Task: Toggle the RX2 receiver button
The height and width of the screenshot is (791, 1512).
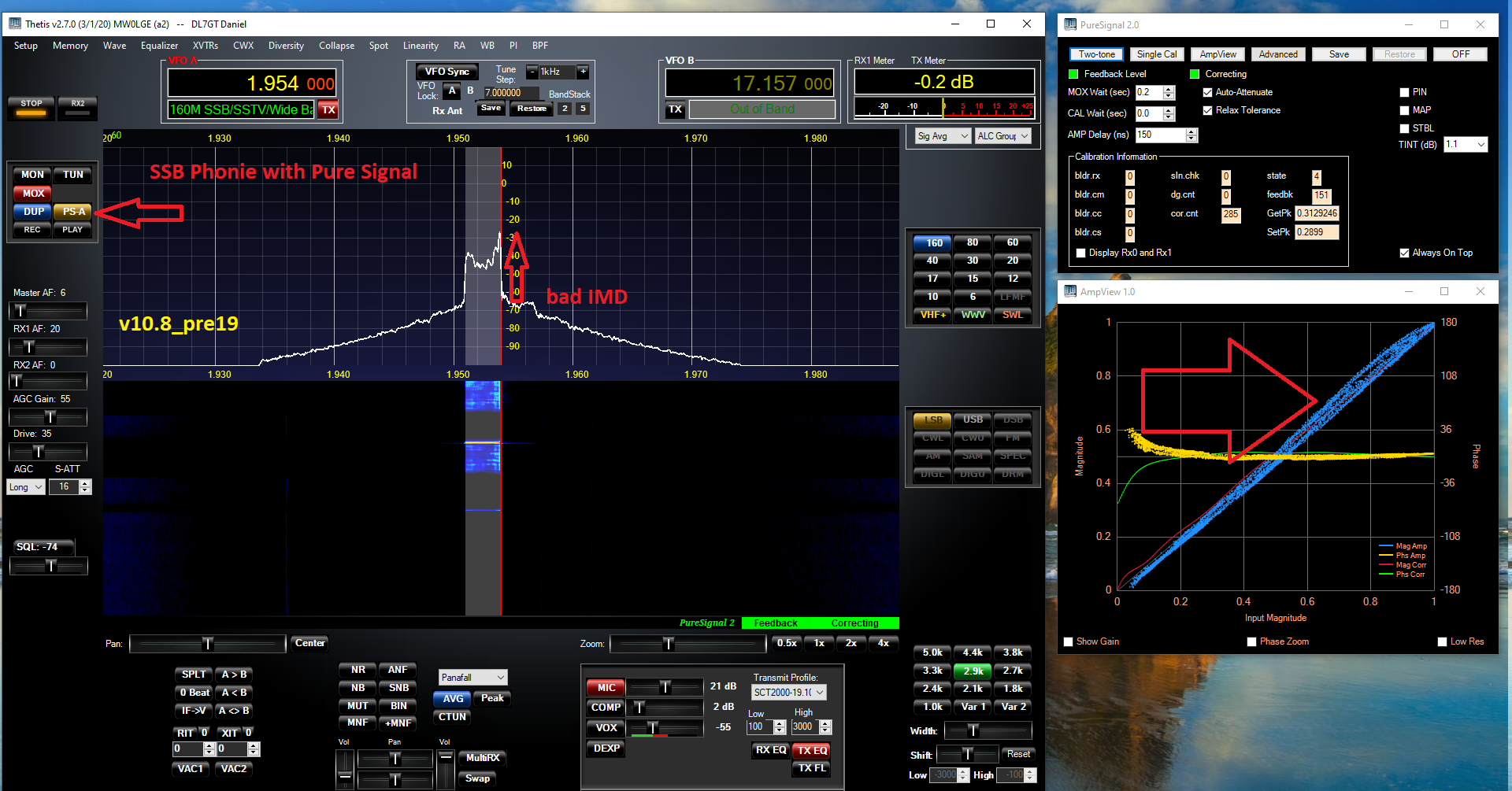Action: [x=77, y=107]
